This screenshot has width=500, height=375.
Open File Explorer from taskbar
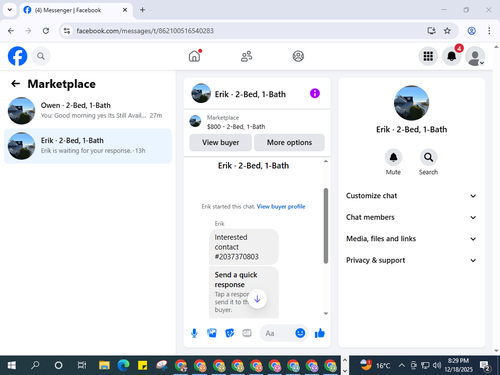104,365
